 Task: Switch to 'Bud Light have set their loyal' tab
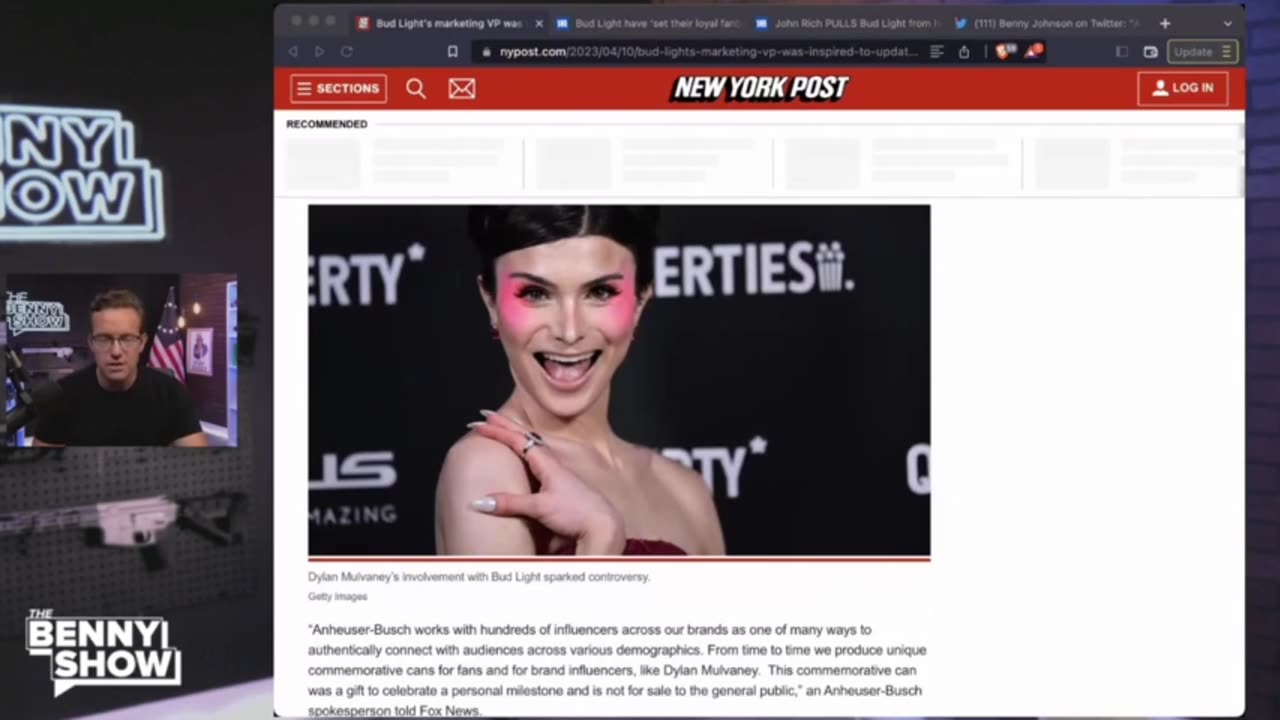pos(648,23)
